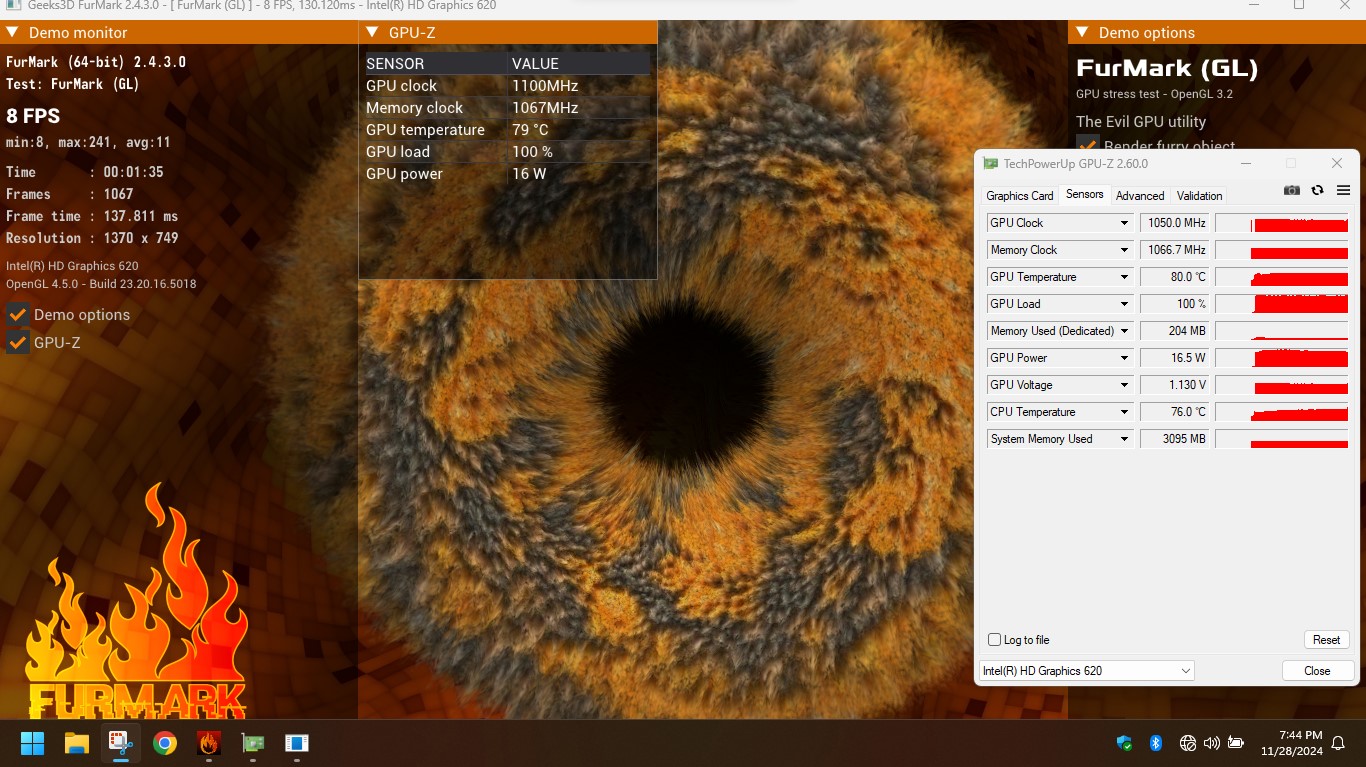Click the GPU-Z refresh sensors icon
This screenshot has height=767, width=1366.
[1317, 191]
